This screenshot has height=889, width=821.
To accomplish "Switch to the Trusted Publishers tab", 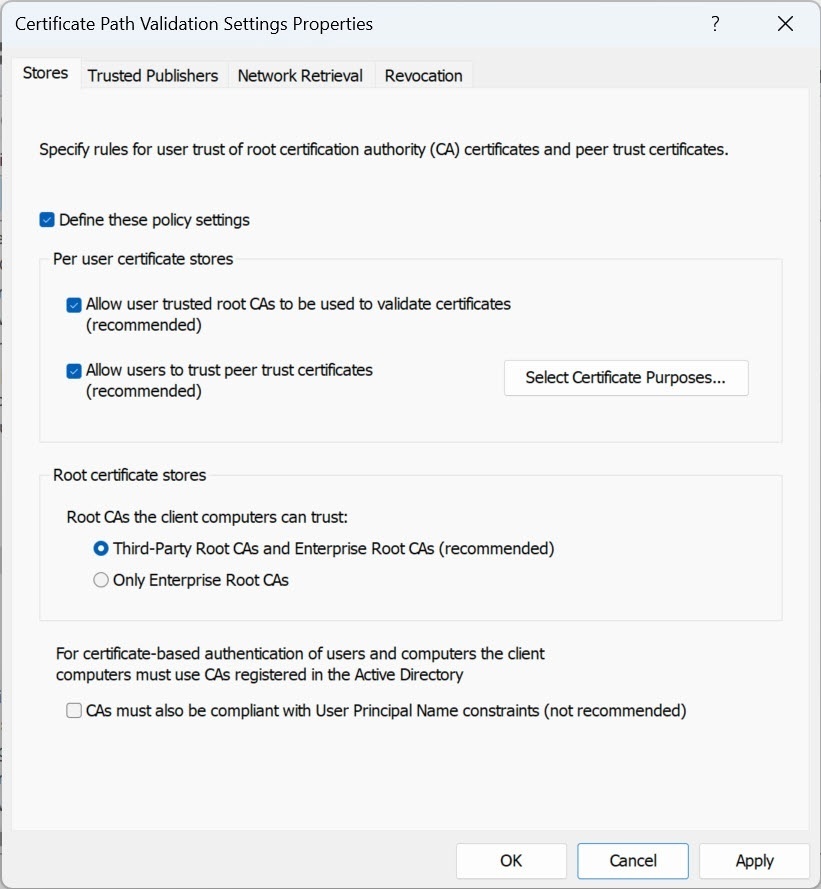I will click(152, 76).
